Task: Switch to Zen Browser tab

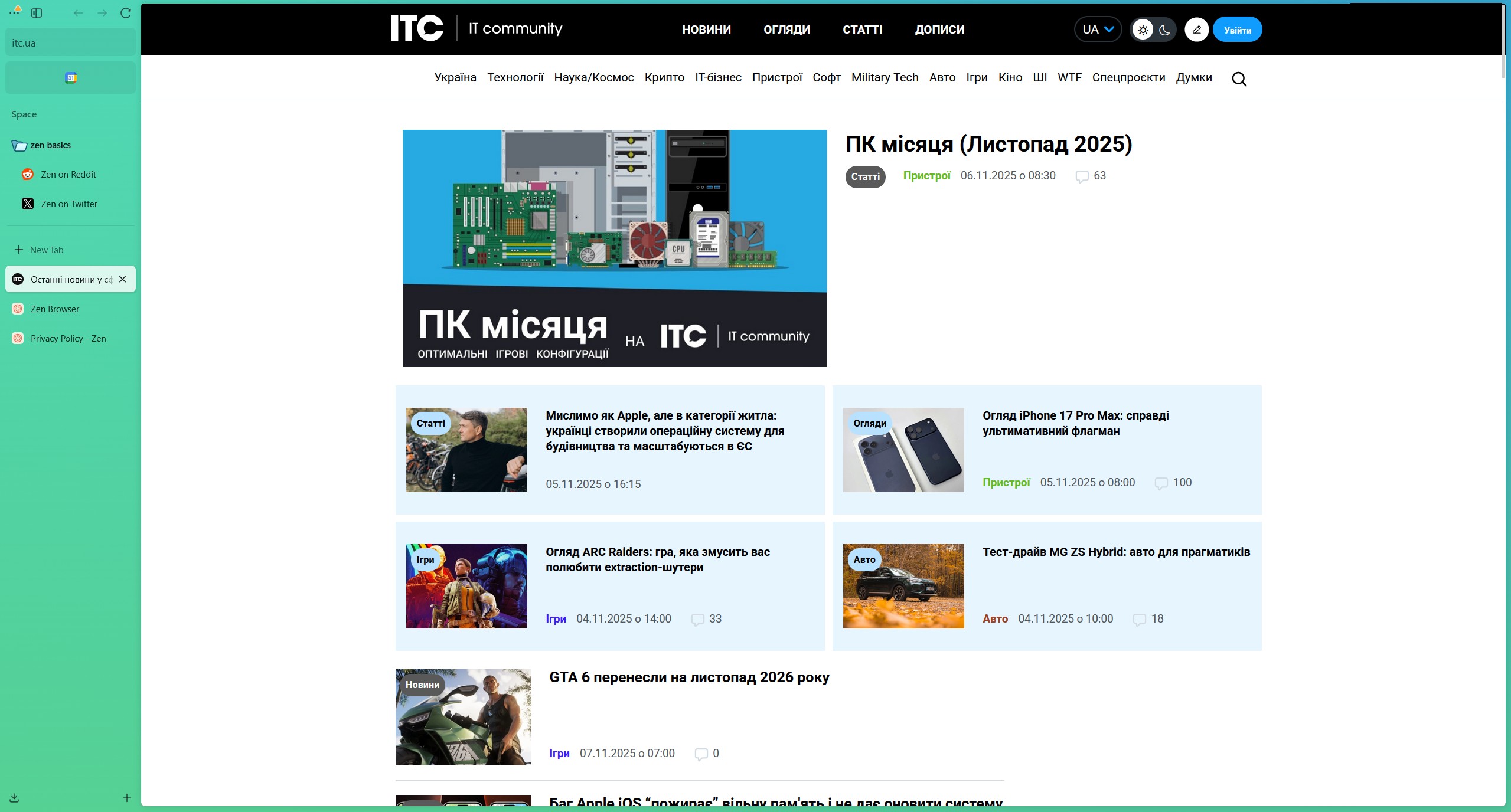Action: click(x=55, y=309)
